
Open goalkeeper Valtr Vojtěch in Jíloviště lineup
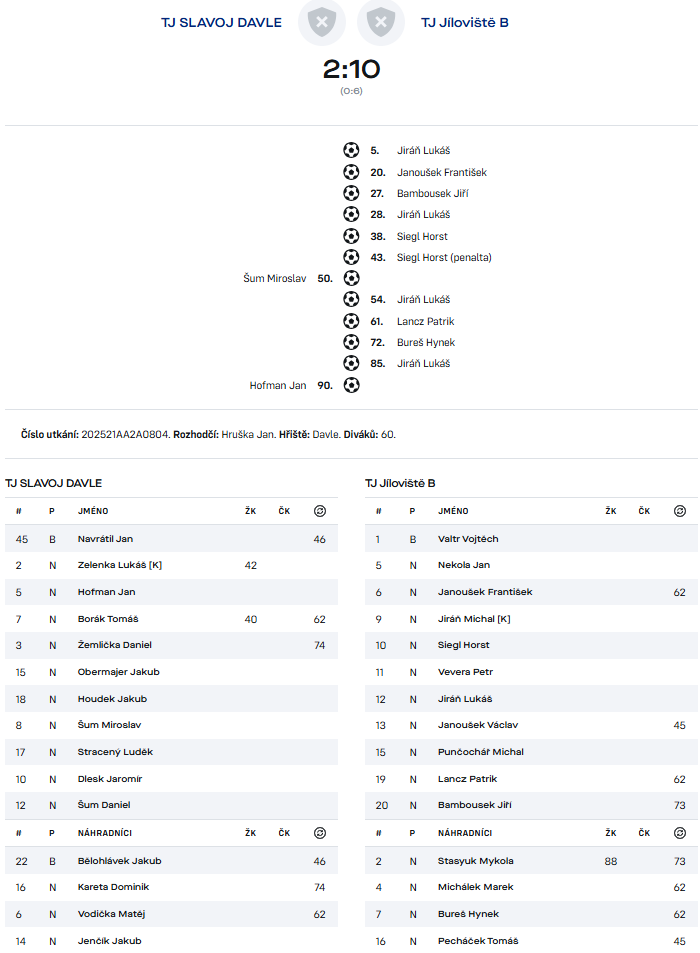[468, 539]
